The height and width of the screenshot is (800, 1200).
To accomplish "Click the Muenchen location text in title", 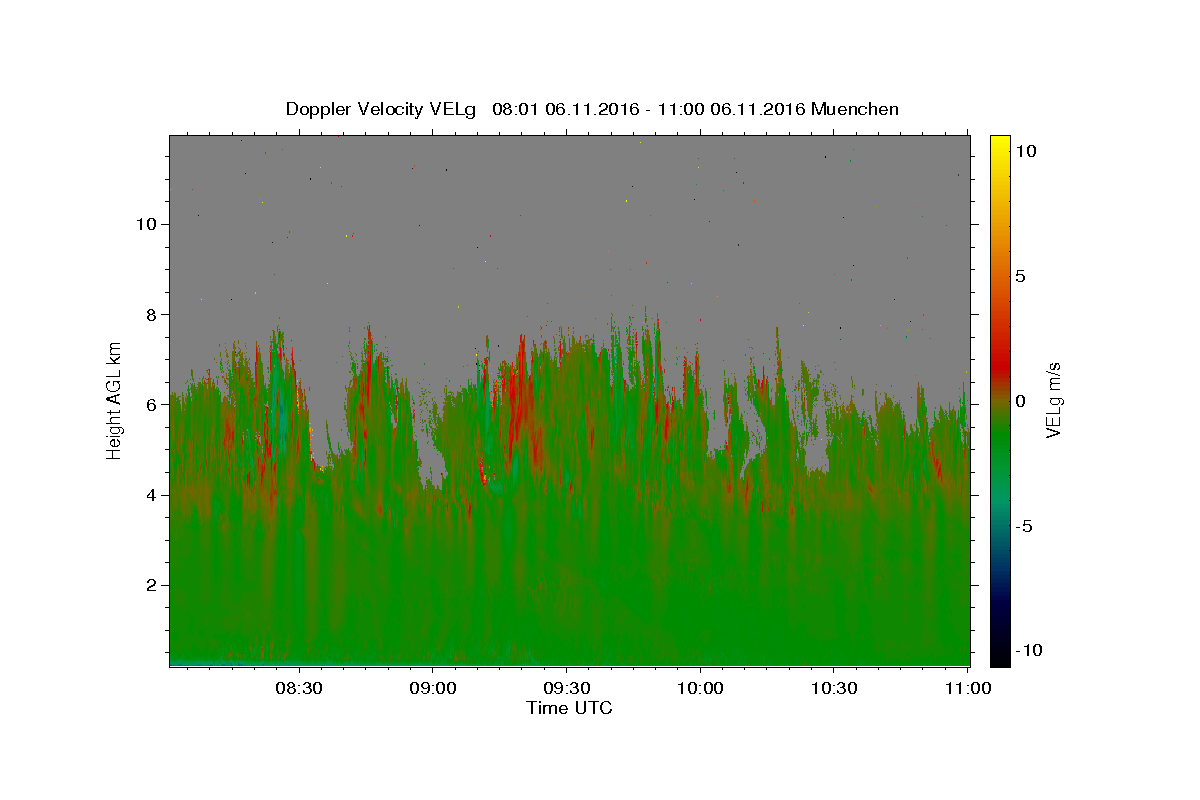I will coord(855,109).
